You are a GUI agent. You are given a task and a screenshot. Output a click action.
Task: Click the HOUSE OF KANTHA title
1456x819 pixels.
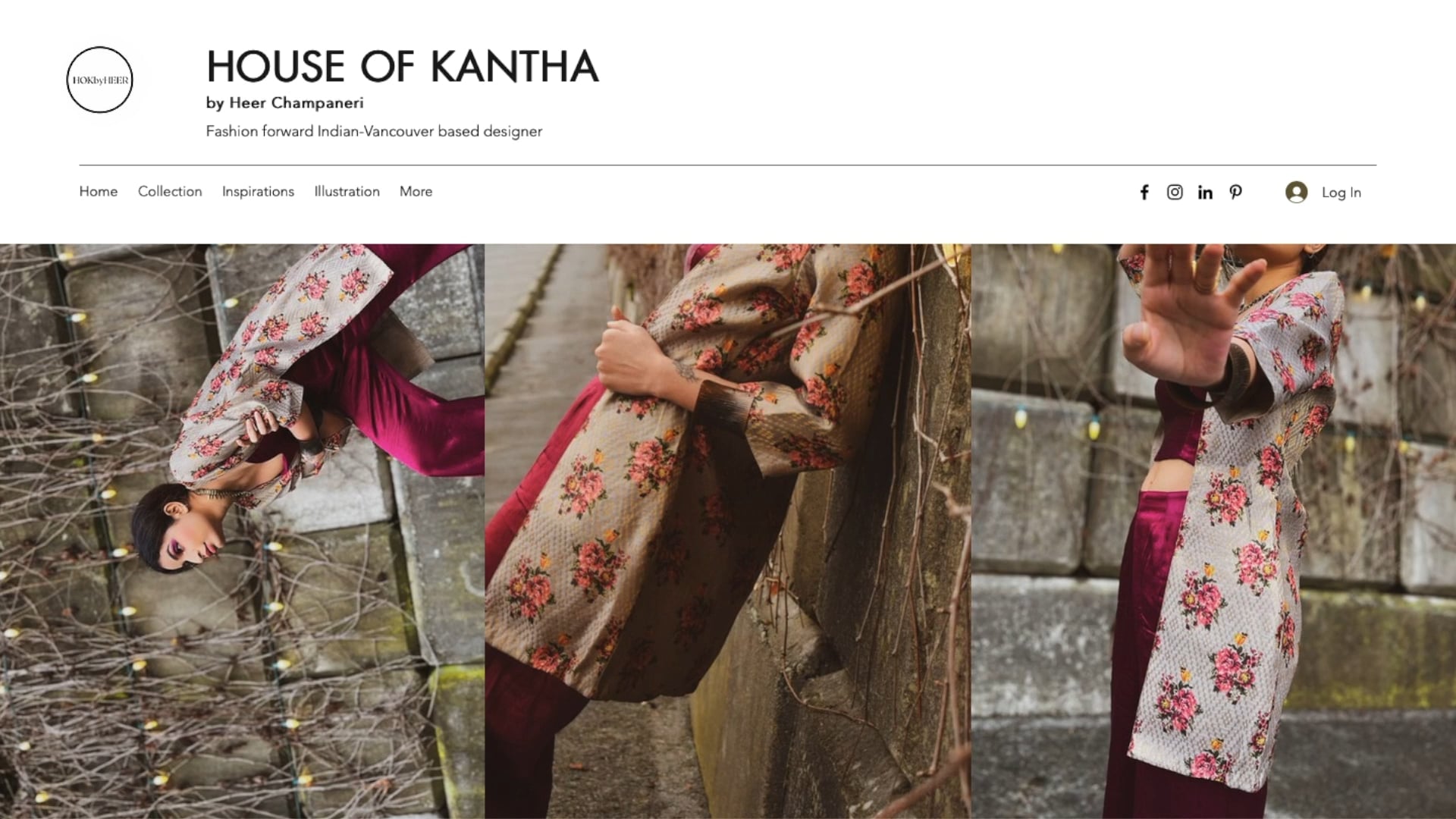tap(403, 67)
